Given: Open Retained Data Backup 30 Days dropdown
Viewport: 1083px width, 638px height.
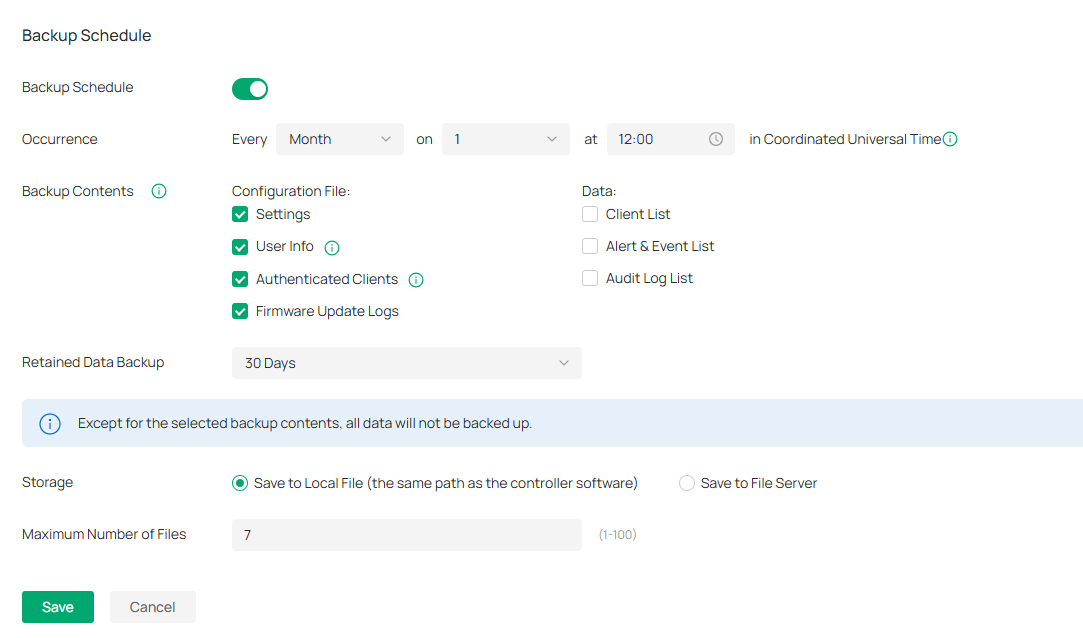Looking at the screenshot, I should click(x=406, y=363).
